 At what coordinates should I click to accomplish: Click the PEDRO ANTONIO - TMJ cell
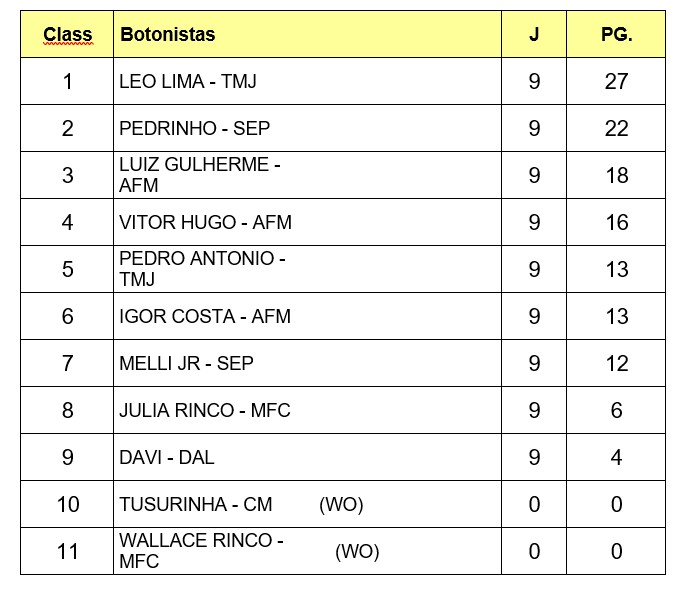202,269
